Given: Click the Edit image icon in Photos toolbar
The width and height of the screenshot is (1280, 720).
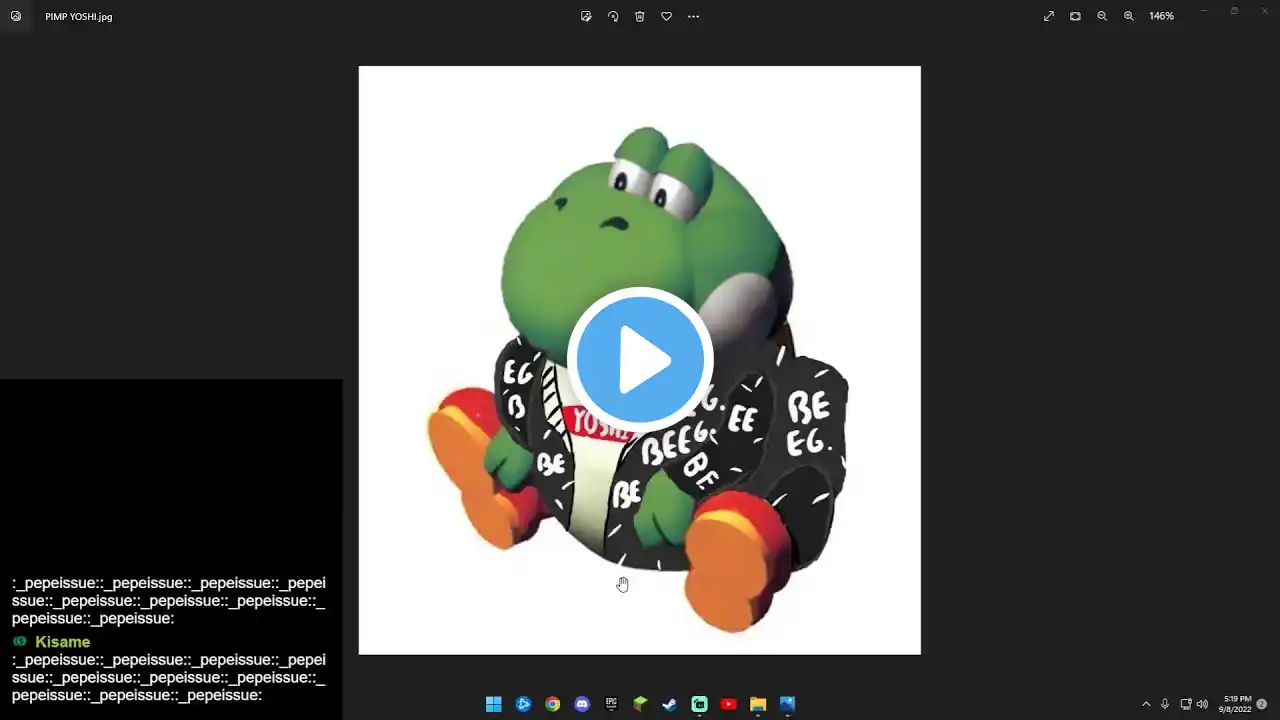Looking at the screenshot, I should click(x=586, y=16).
